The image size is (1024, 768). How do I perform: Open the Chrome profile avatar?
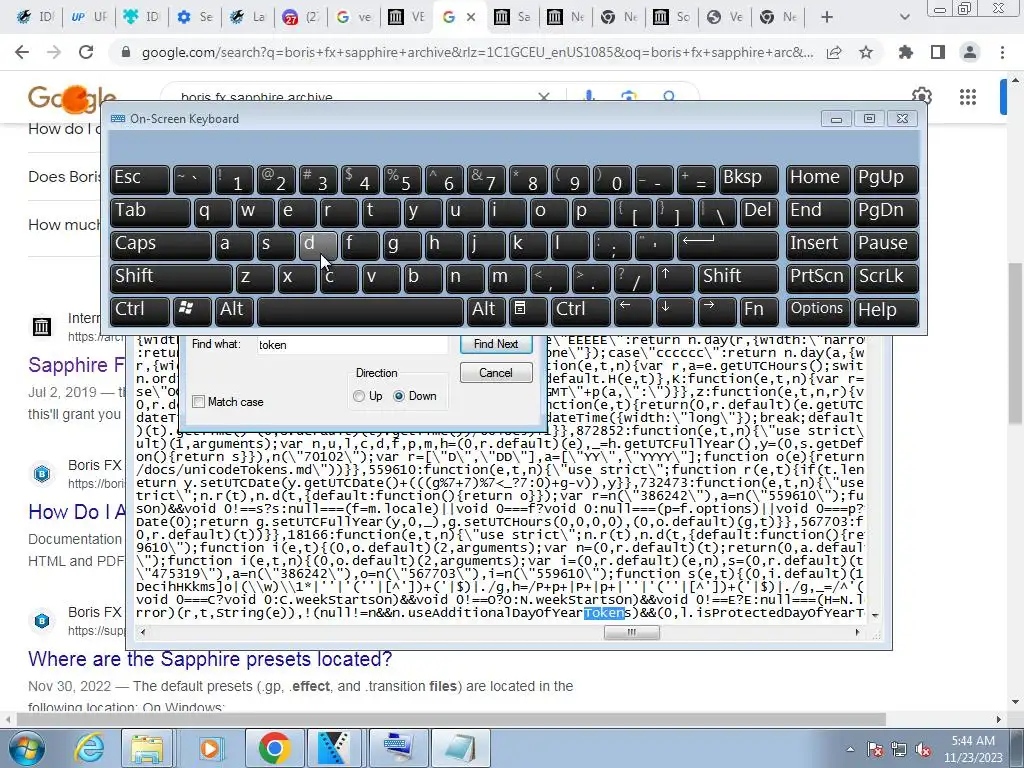[x=970, y=52]
